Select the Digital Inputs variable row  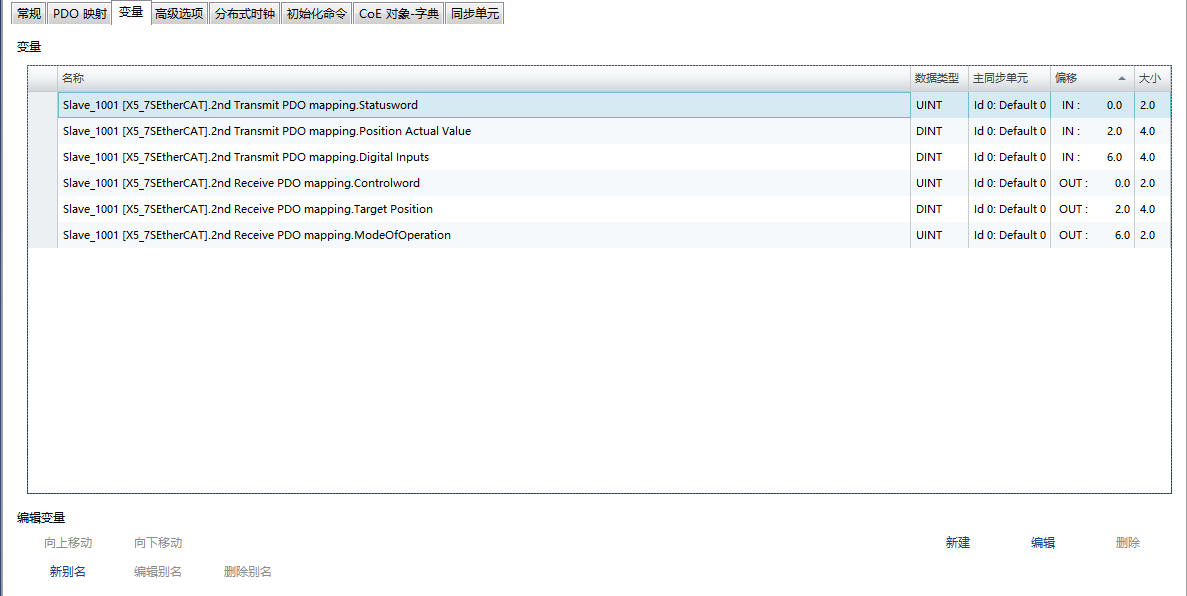coord(600,157)
